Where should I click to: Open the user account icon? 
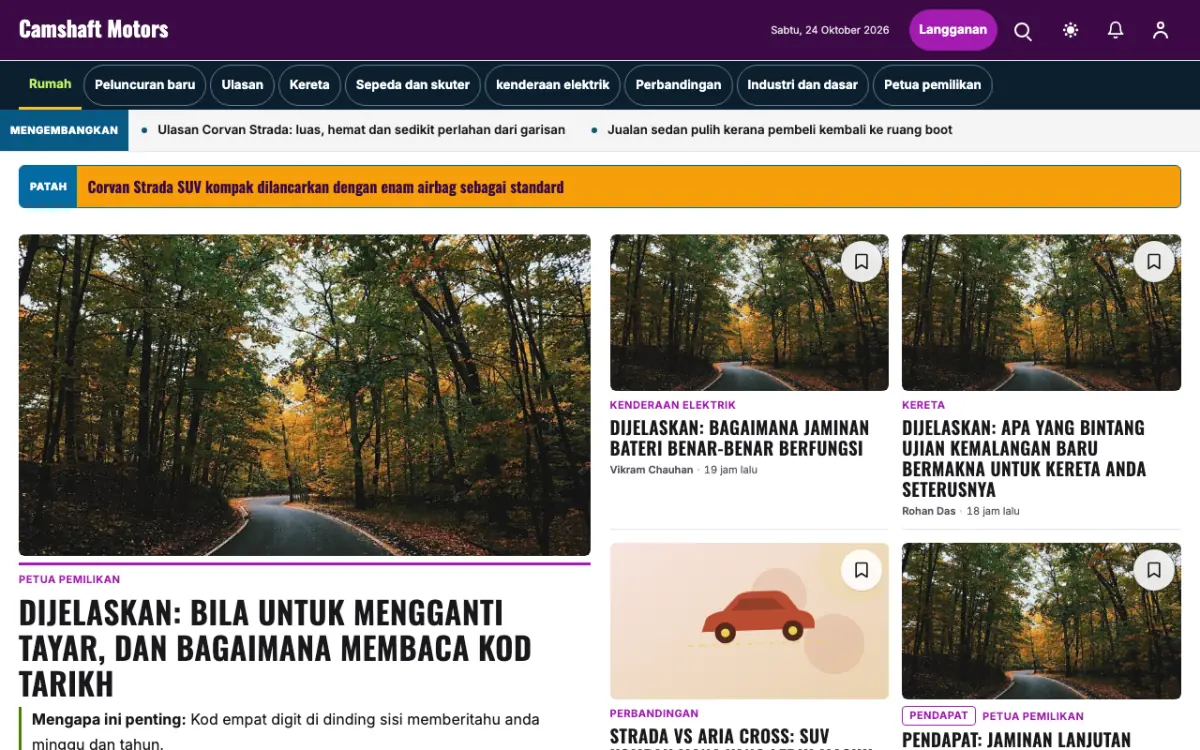[1160, 30]
